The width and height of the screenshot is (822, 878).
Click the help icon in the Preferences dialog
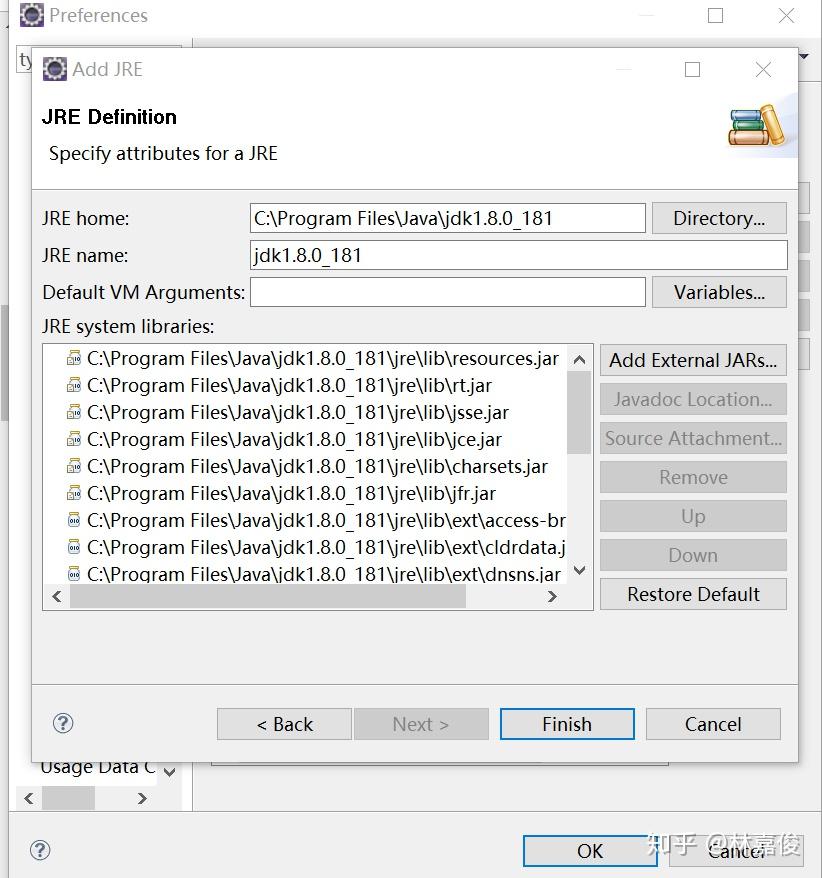[x=40, y=849]
